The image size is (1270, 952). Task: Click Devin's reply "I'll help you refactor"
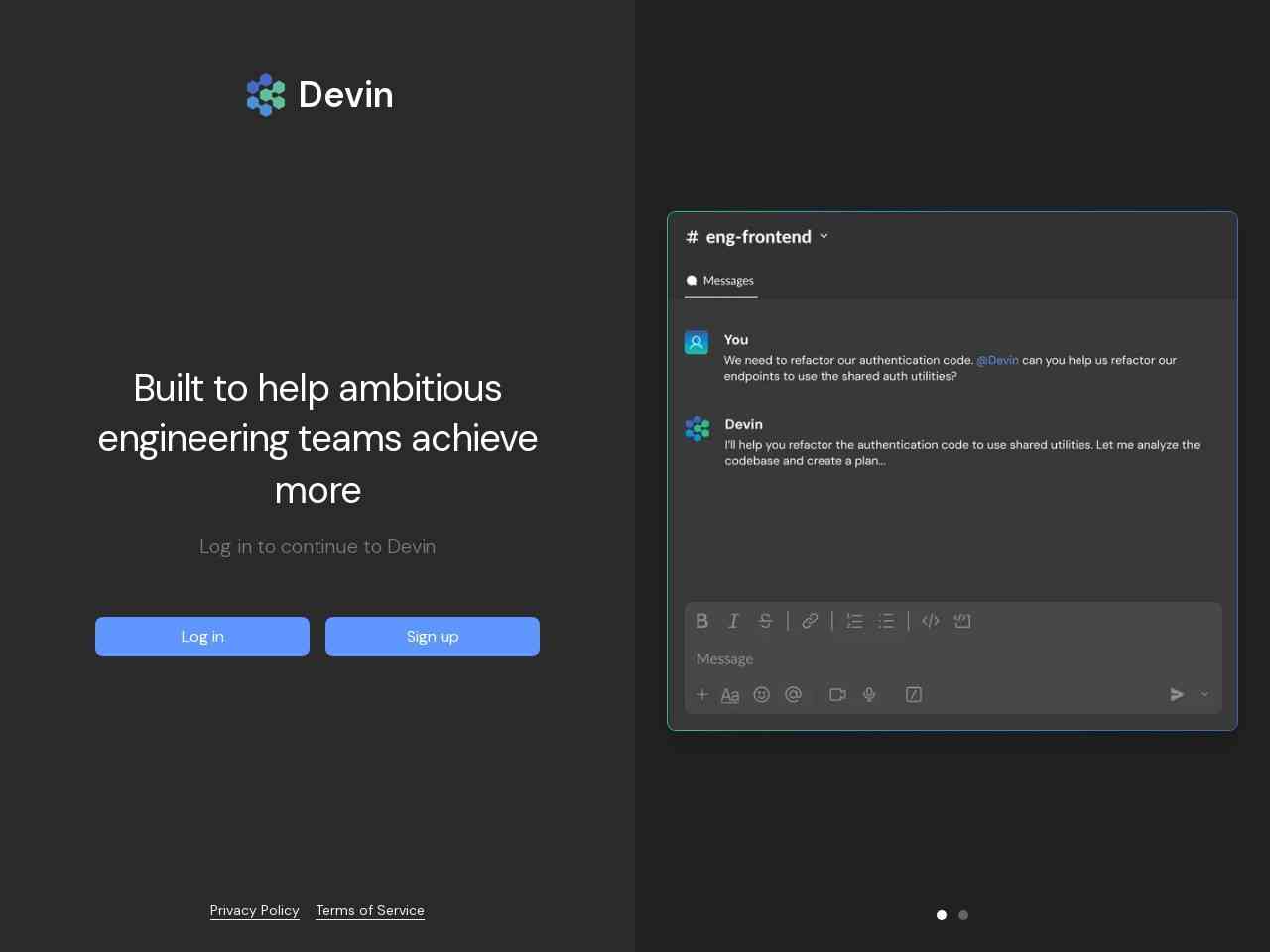click(962, 453)
